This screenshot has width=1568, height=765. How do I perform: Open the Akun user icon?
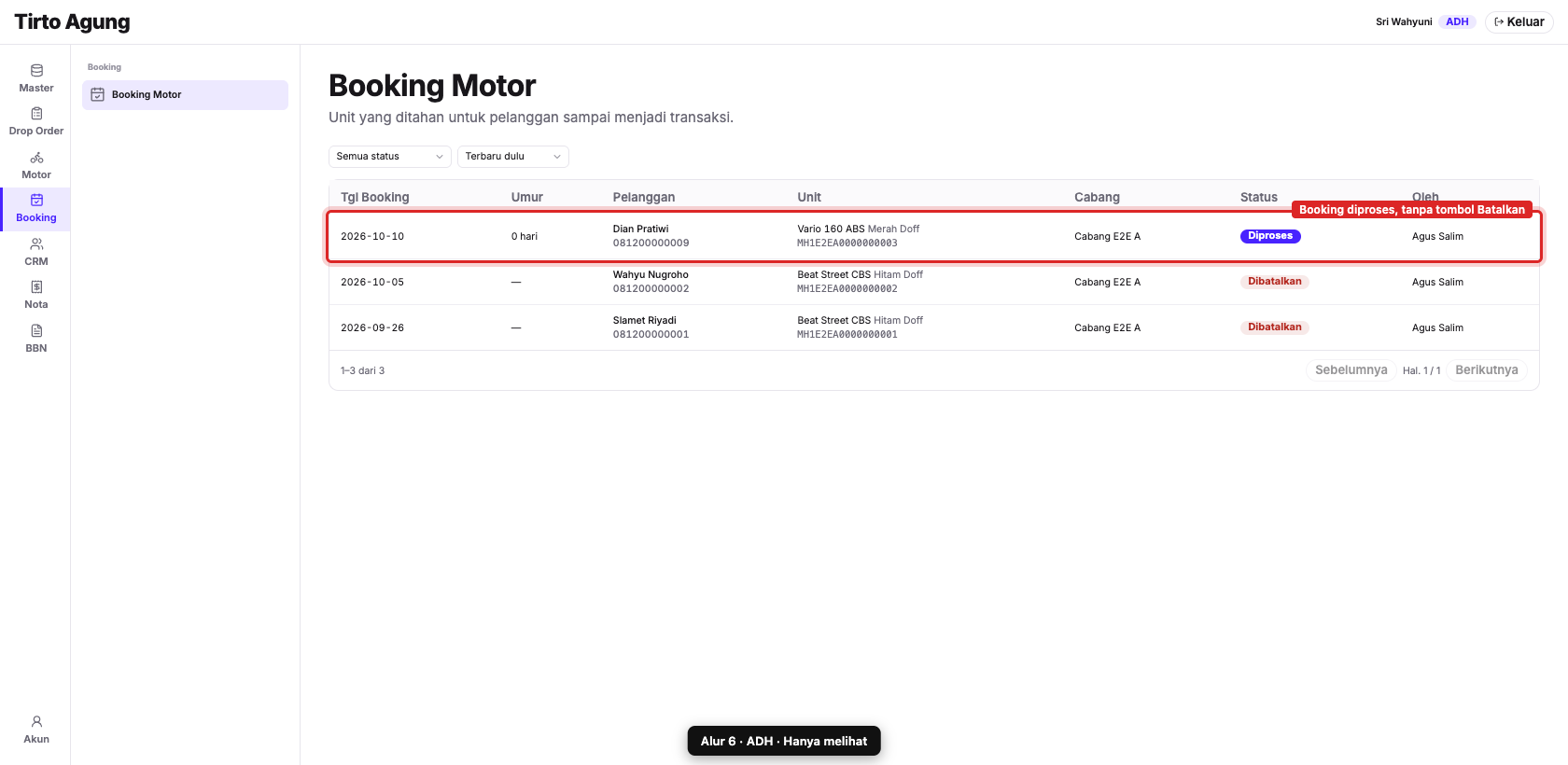[36, 721]
